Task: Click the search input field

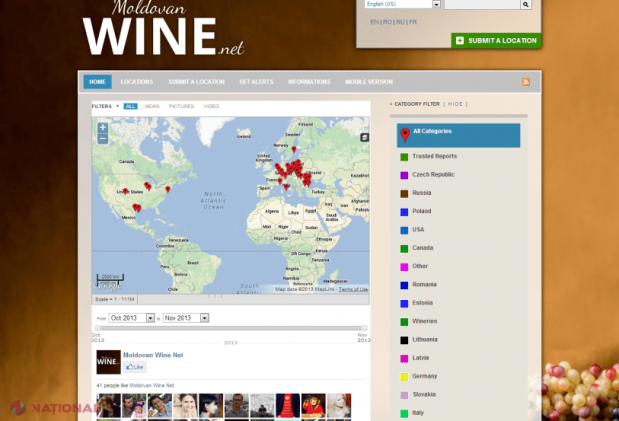Action: (x=482, y=4)
